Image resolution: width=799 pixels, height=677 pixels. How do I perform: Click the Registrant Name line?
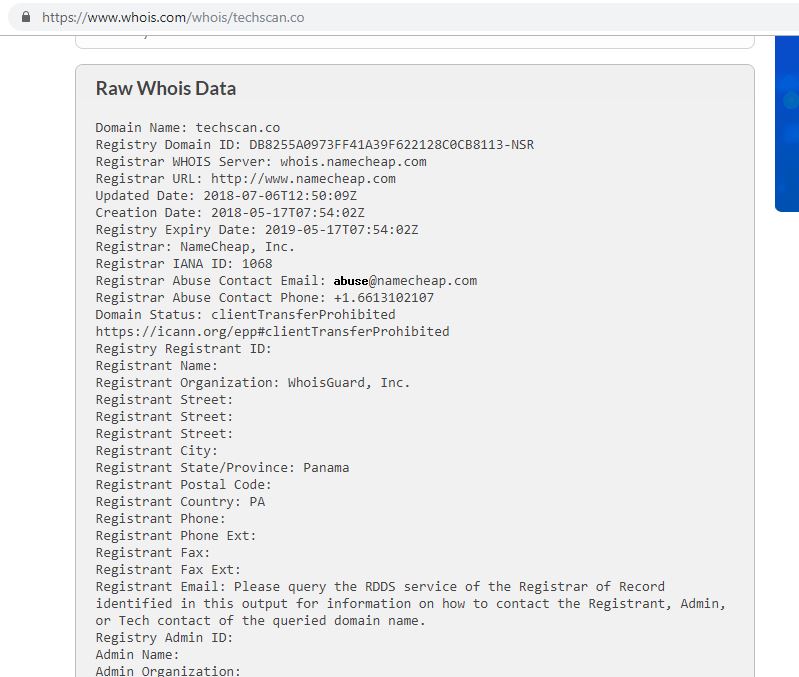pos(156,366)
